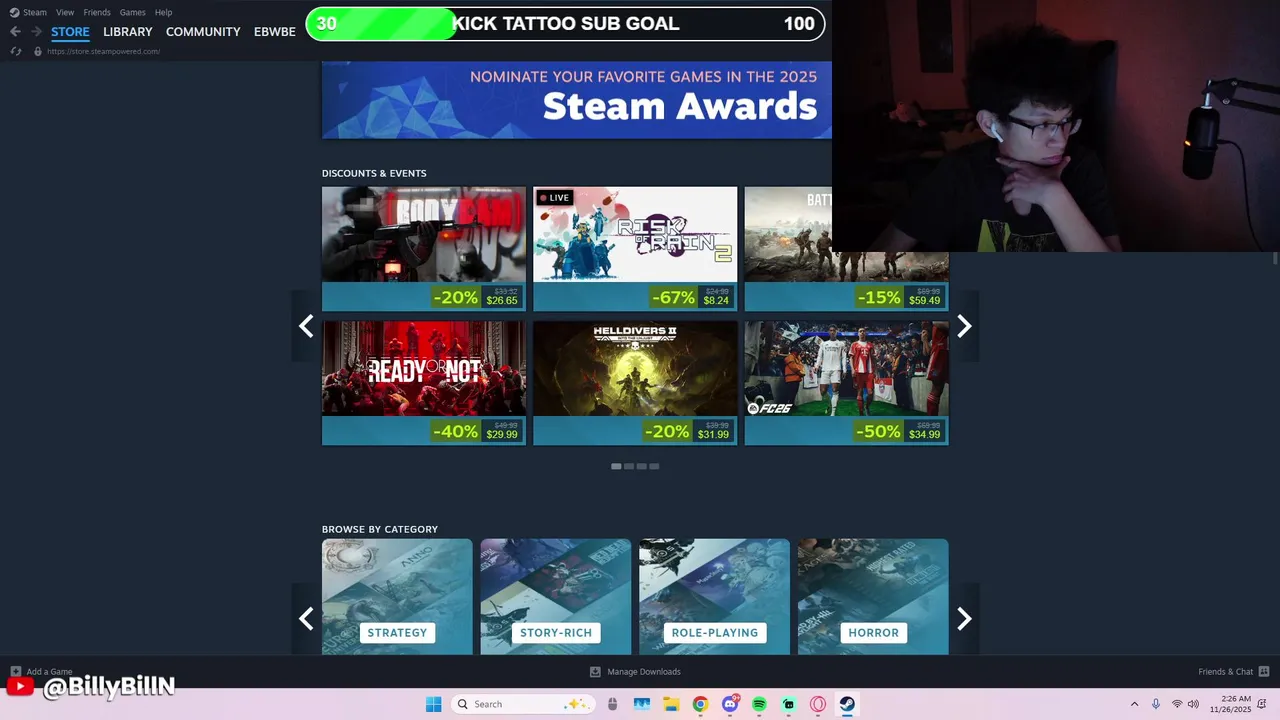Reload the store page with the refresh icon

tap(16, 51)
